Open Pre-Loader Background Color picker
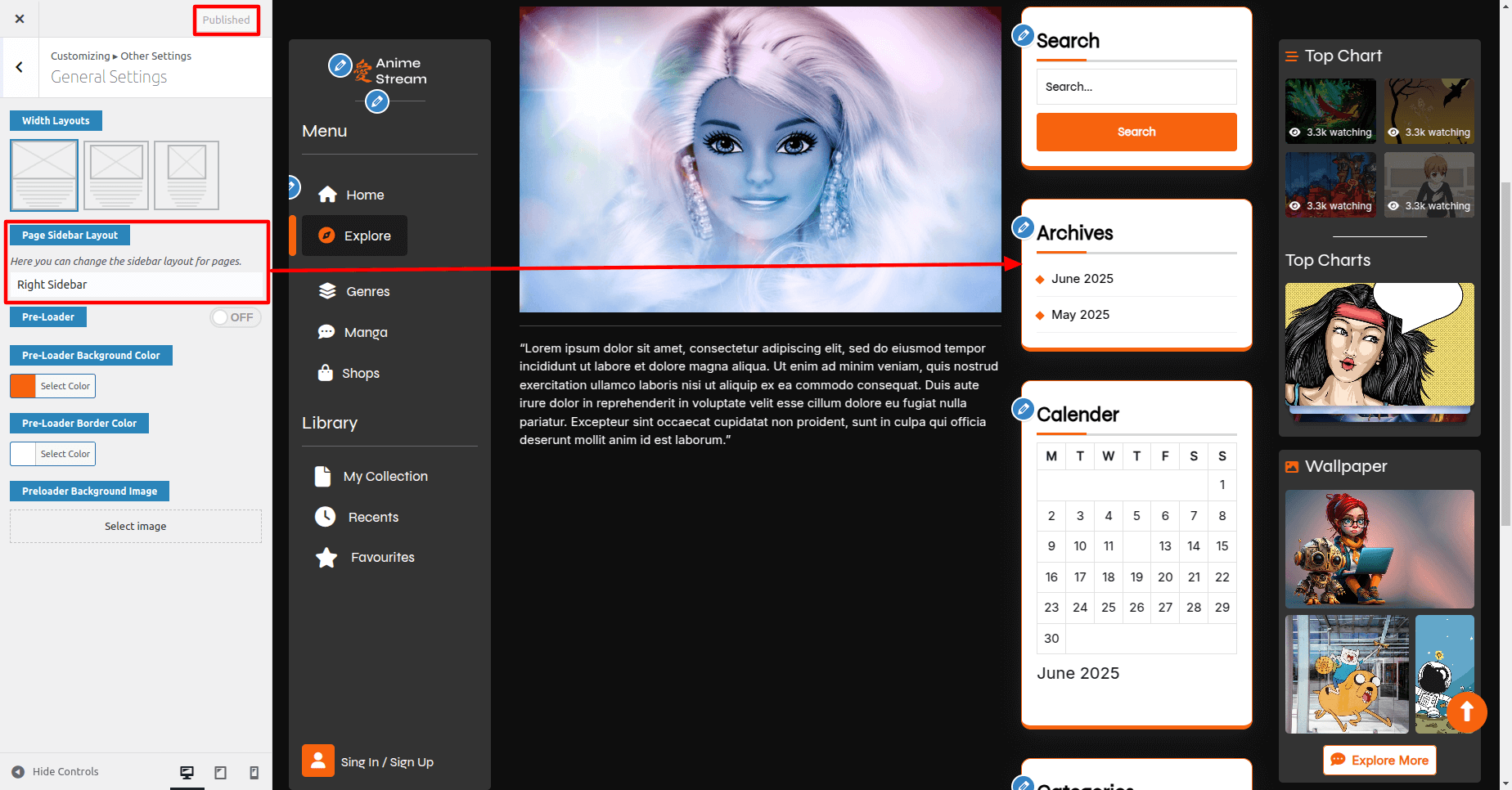The image size is (1512, 790). [53, 386]
